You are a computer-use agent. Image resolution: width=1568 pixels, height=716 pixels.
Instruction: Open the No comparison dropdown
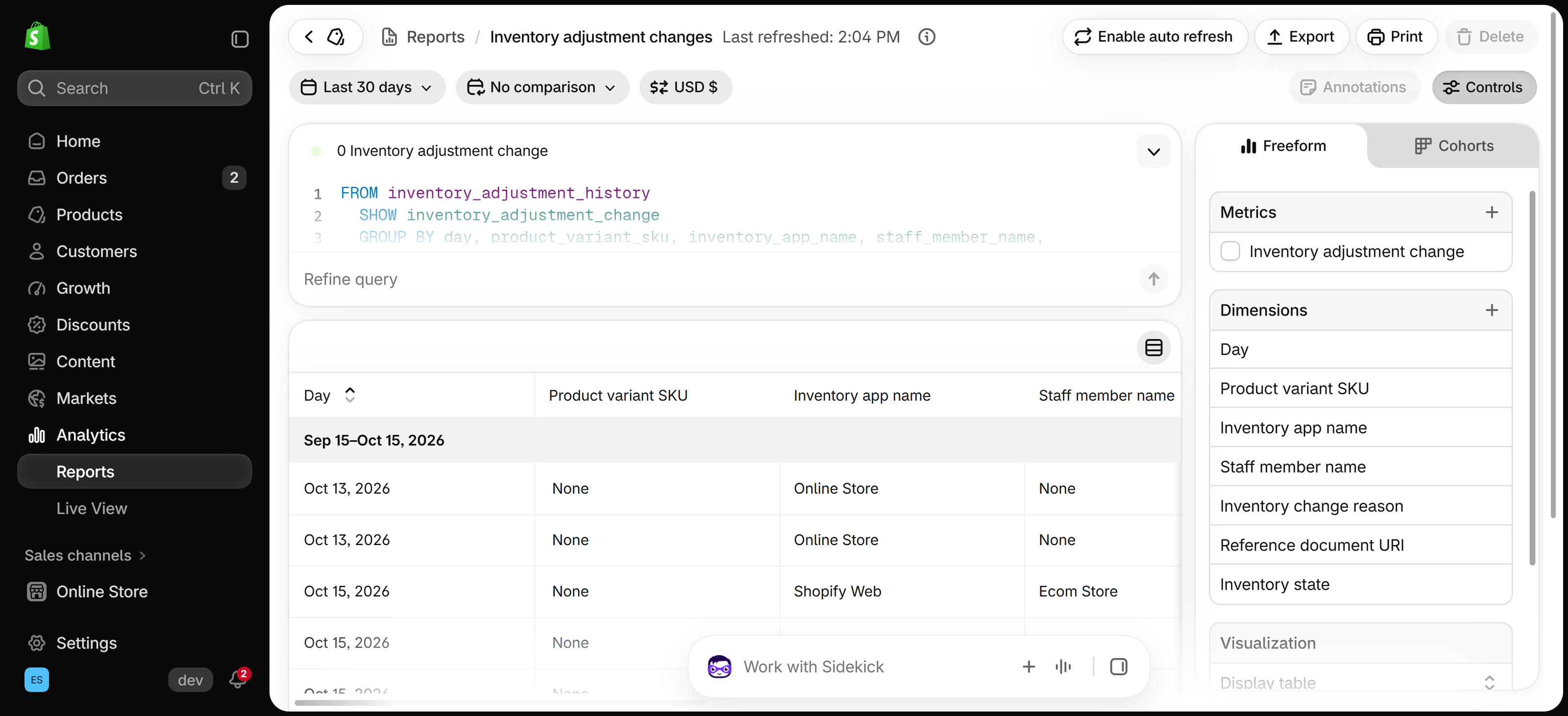[542, 87]
